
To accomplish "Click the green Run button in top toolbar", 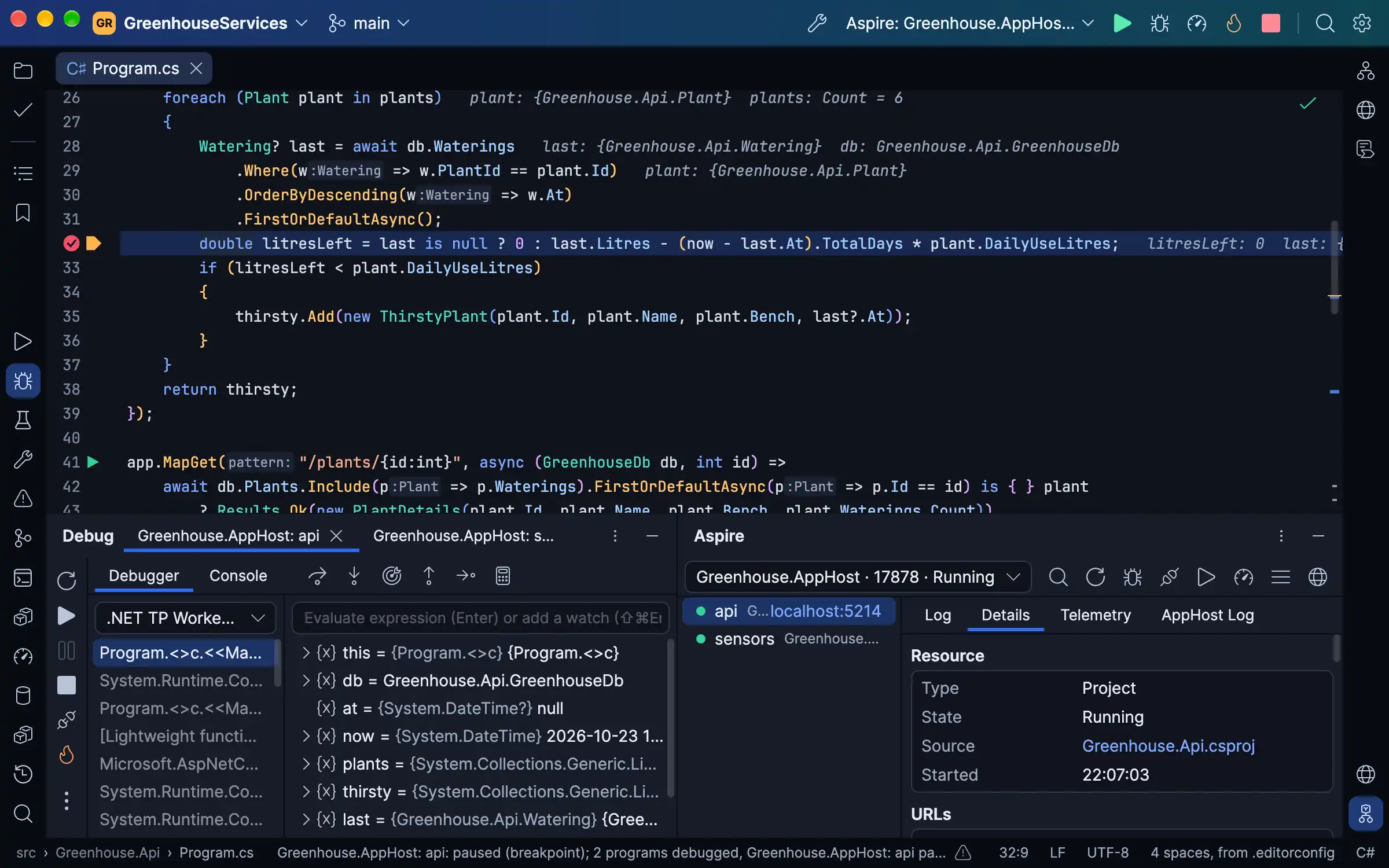I will [x=1122, y=23].
